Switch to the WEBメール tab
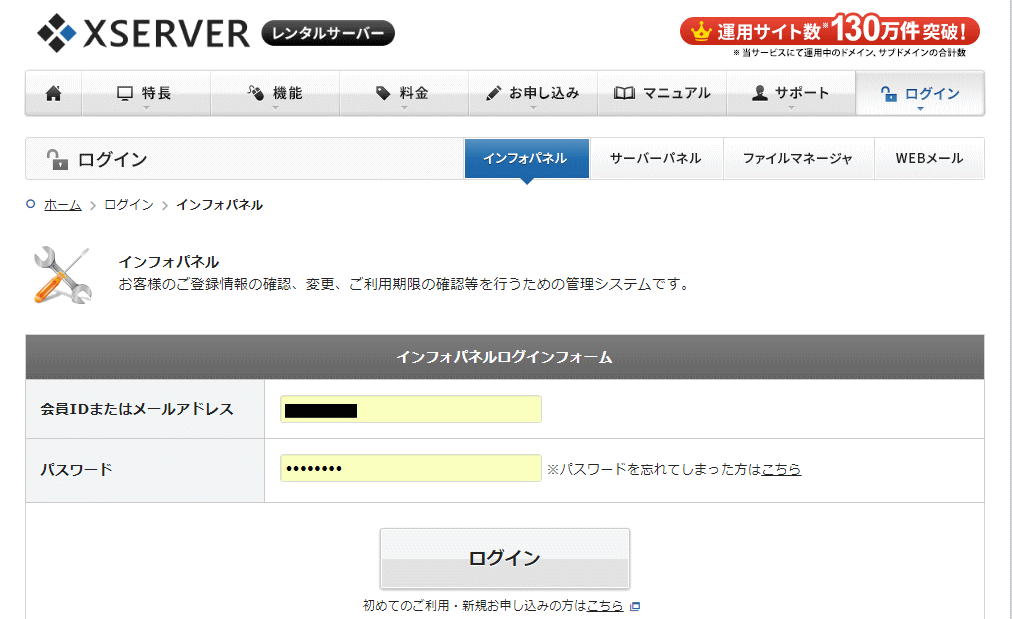The height and width of the screenshot is (619, 1012). [x=929, y=158]
